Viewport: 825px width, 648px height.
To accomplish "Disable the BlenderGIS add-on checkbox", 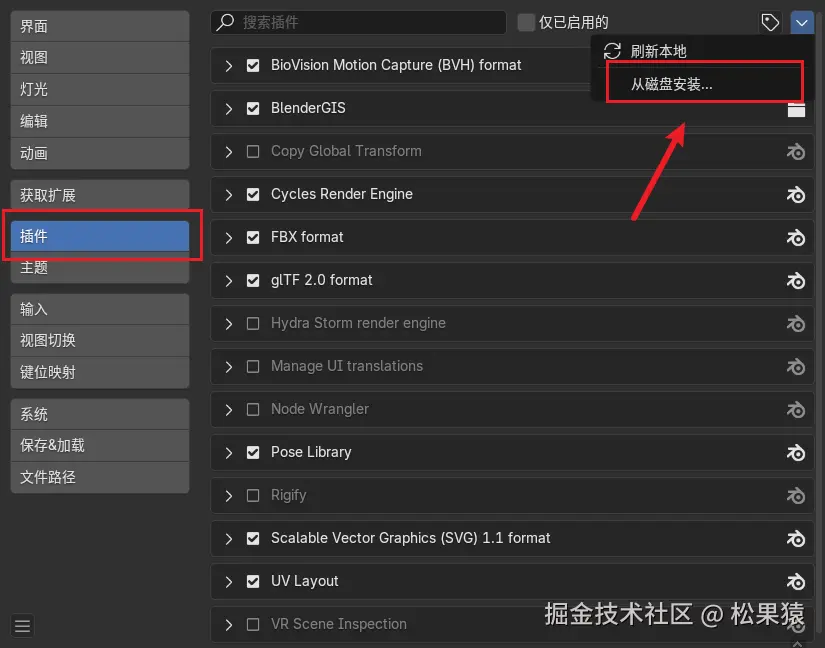I will (253, 108).
